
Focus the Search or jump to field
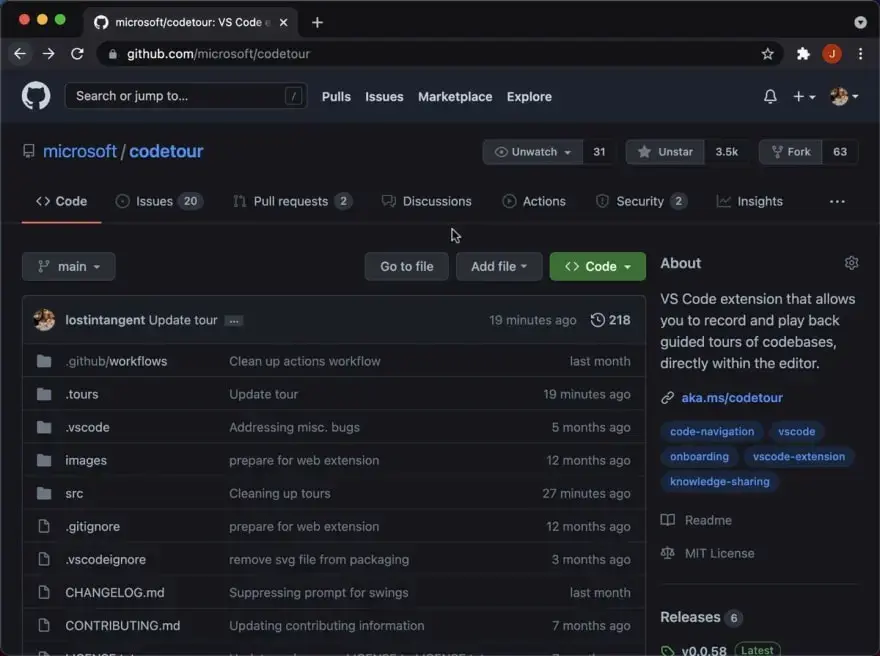(x=186, y=96)
